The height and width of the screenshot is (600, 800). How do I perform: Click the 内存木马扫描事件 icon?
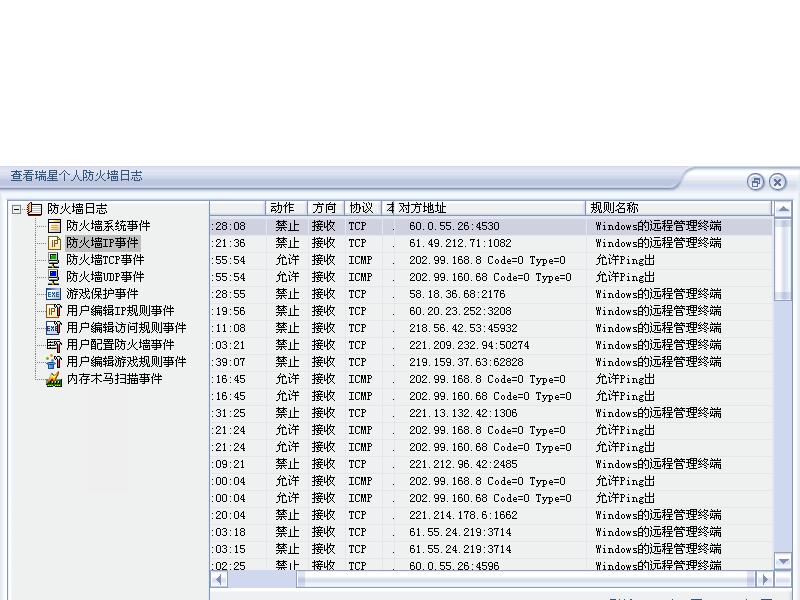pyautogui.click(x=54, y=379)
